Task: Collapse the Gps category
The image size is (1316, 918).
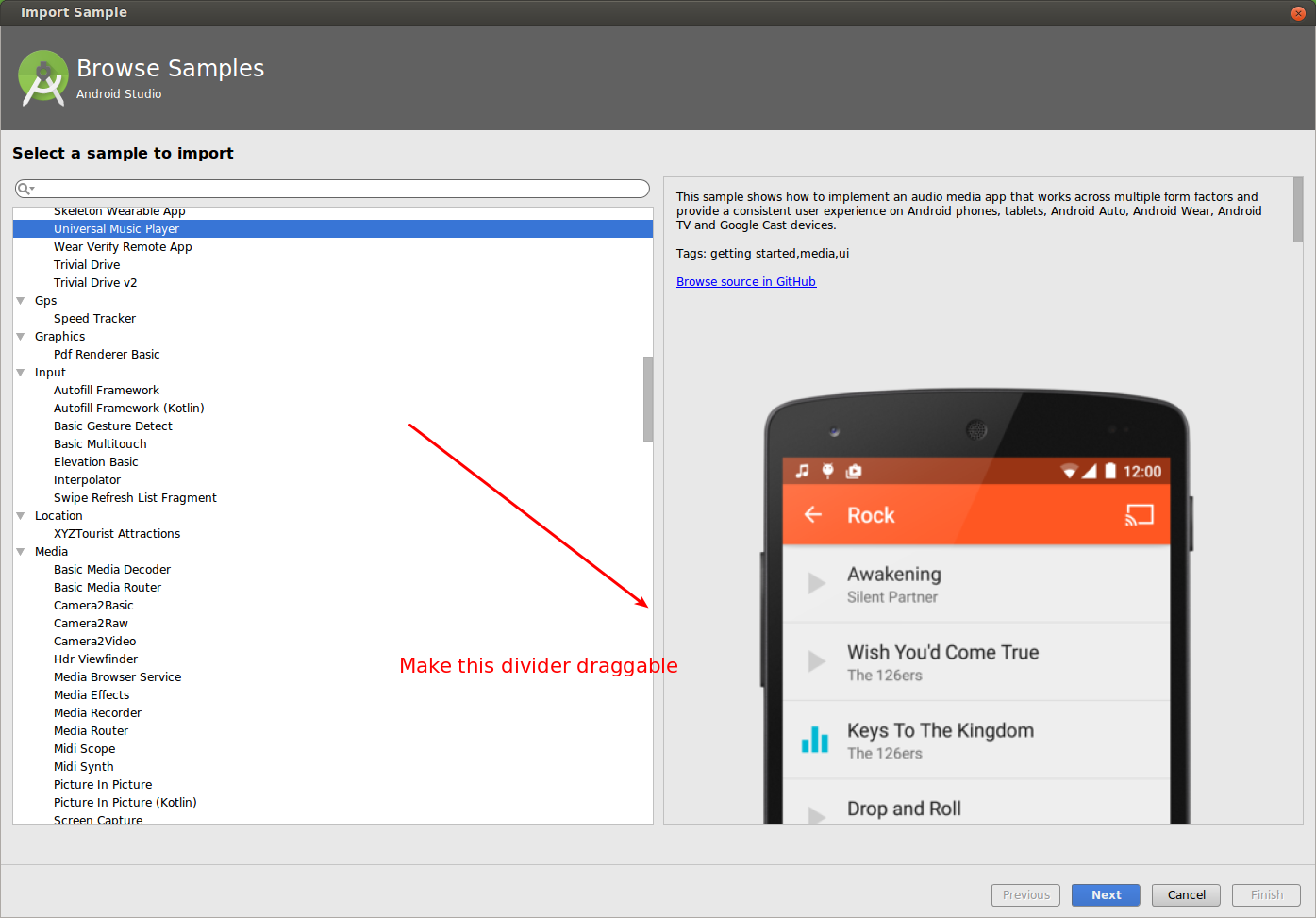Action: [21, 301]
